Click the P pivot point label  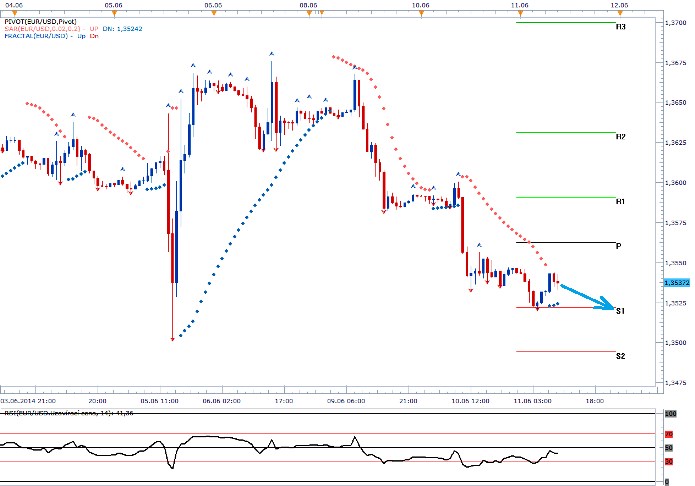[x=619, y=246]
